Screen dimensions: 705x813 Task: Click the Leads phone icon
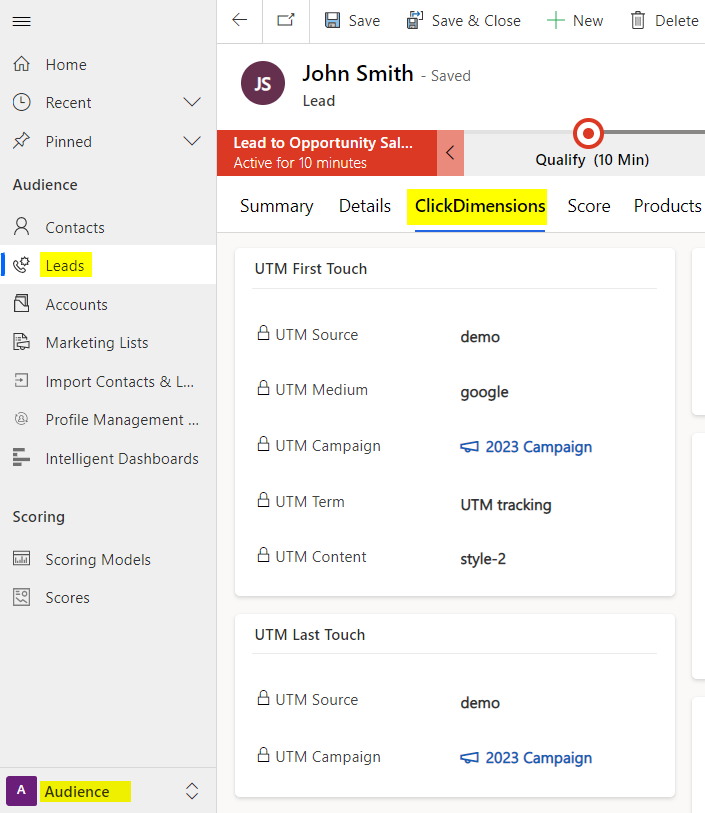(x=21, y=264)
